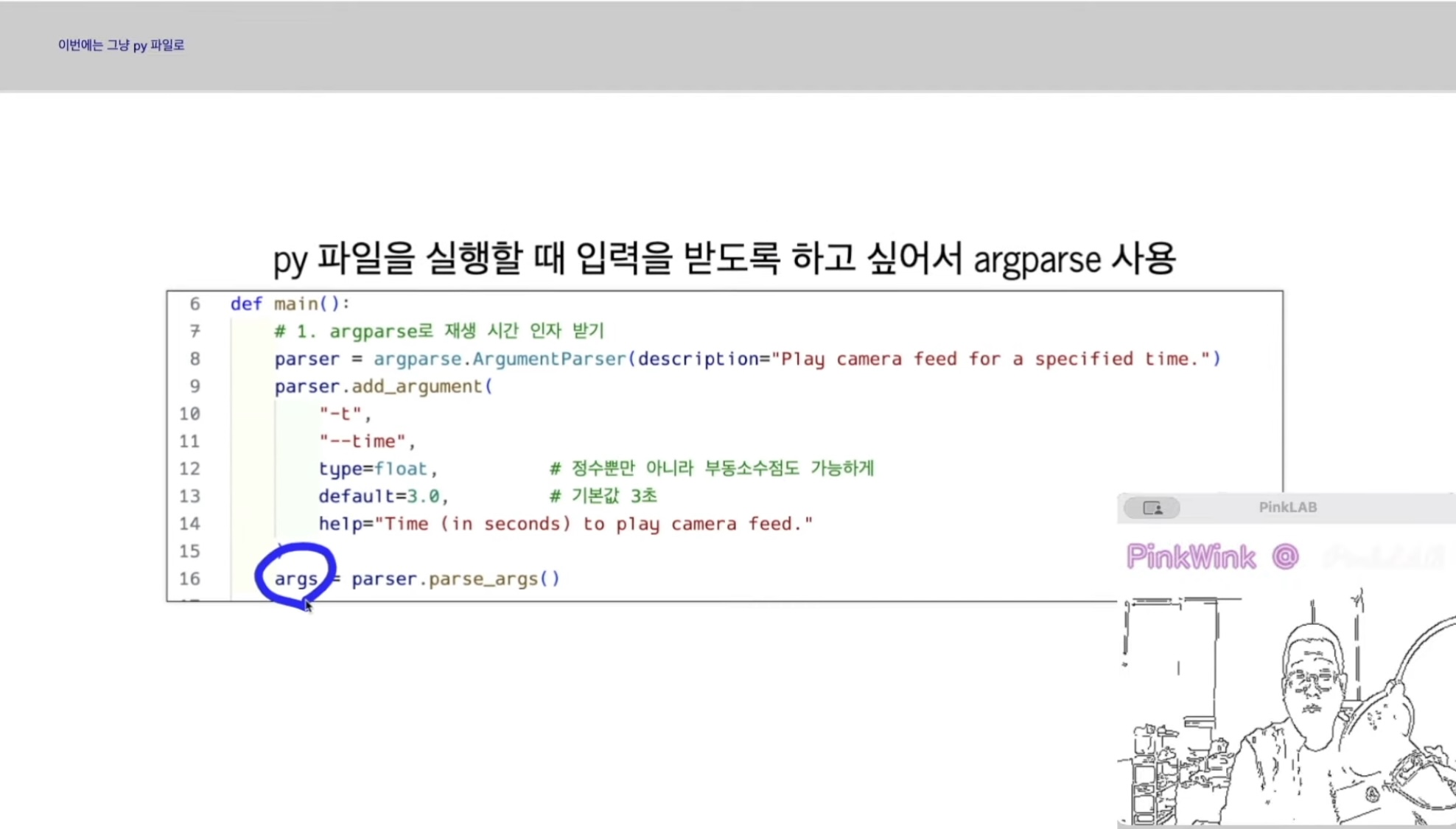Click type=float on line 12
This screenshot has width=1456, height=829.
[373, 469]
